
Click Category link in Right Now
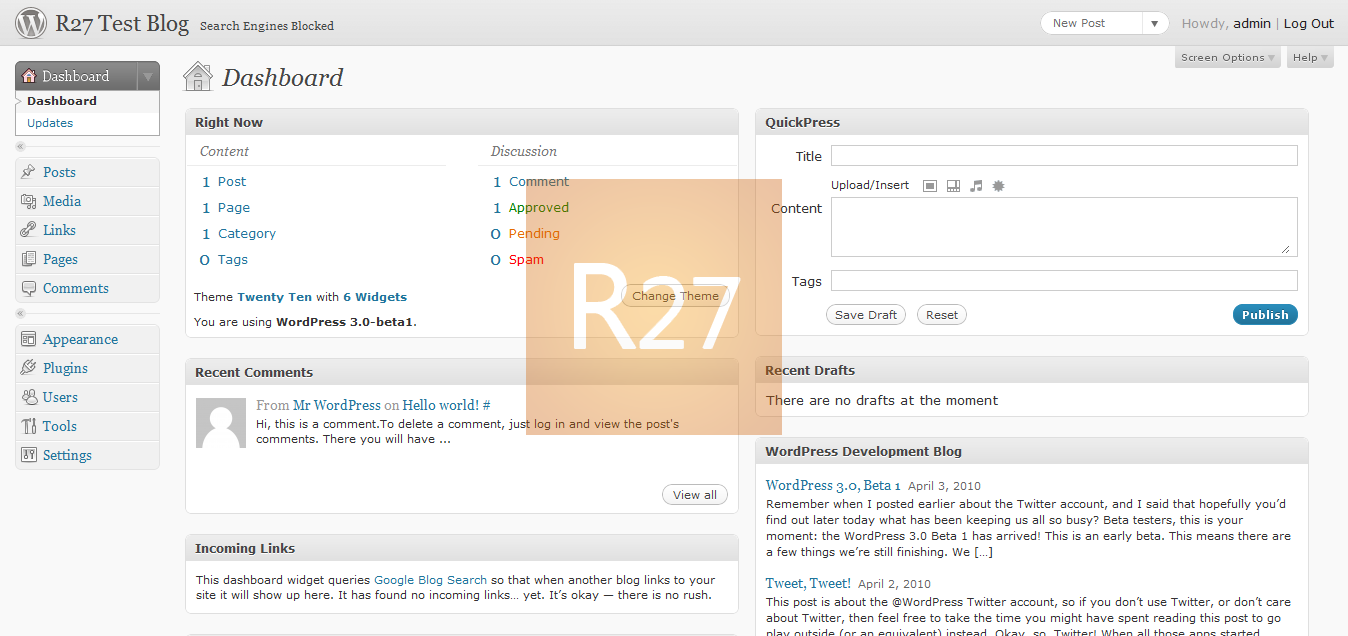(x=247, y=233)
